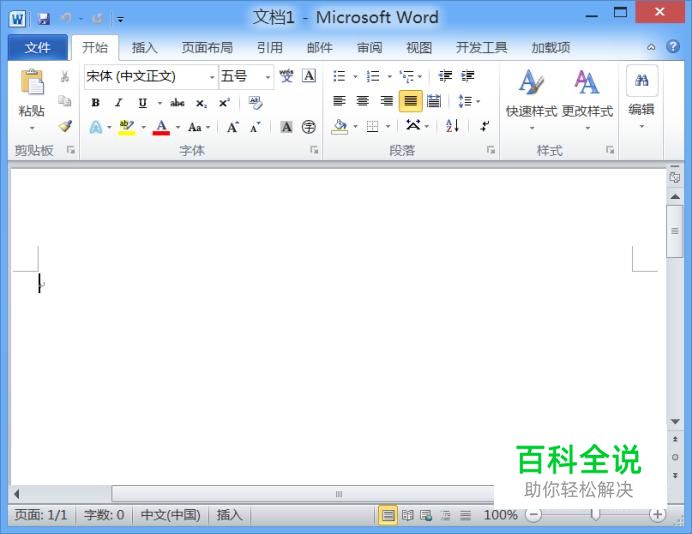Click the Undo arrow in quick access toolbar
Viewport: 692px width, 534px height.
[x=66, y=18]
